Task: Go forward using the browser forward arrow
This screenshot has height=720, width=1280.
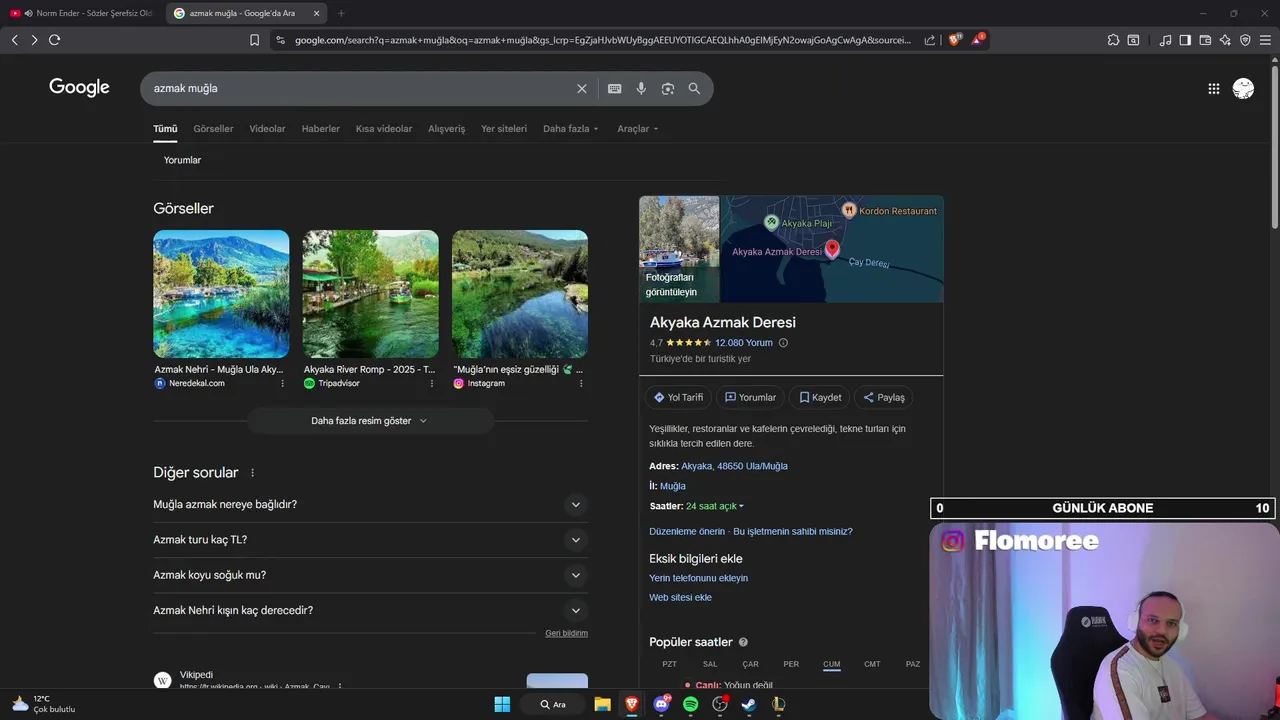Action: (34, 40)
